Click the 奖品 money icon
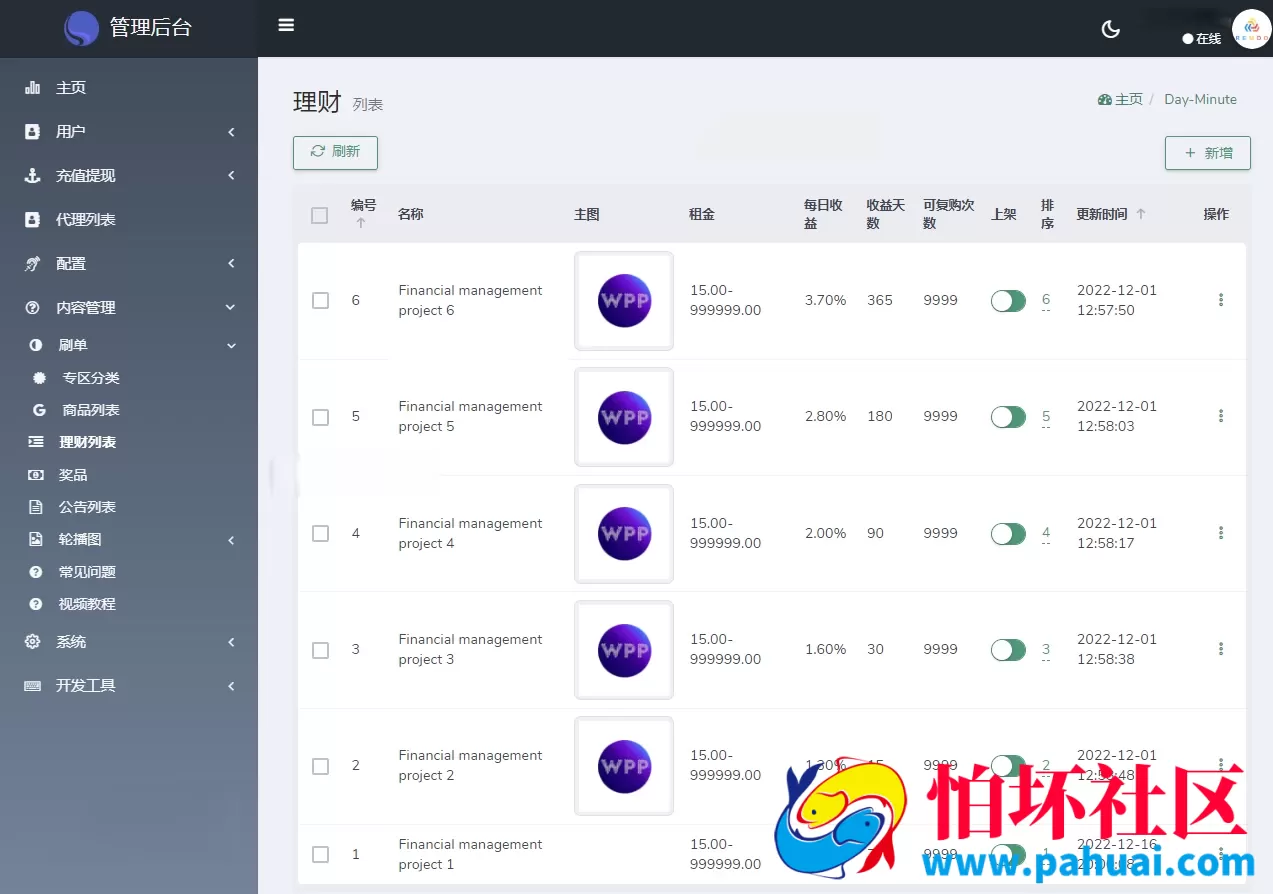The image size is (1273, 894). [36, 475]
